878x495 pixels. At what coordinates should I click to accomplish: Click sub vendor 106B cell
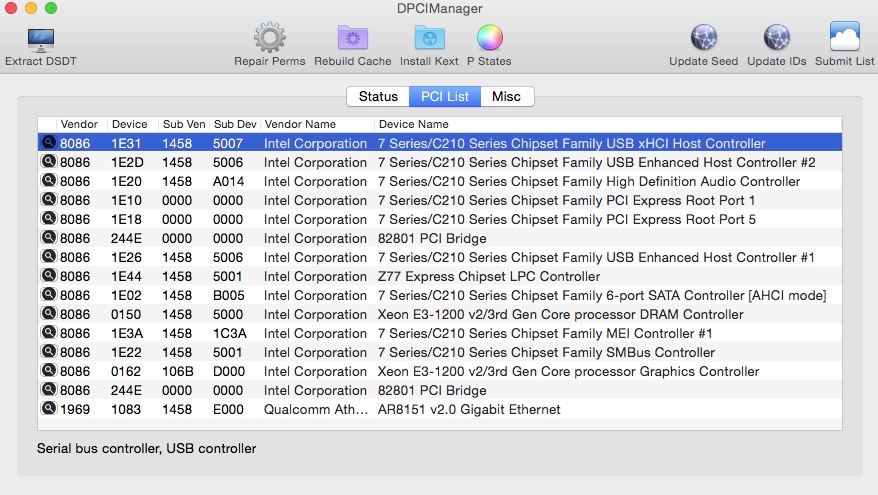[178, 372]
